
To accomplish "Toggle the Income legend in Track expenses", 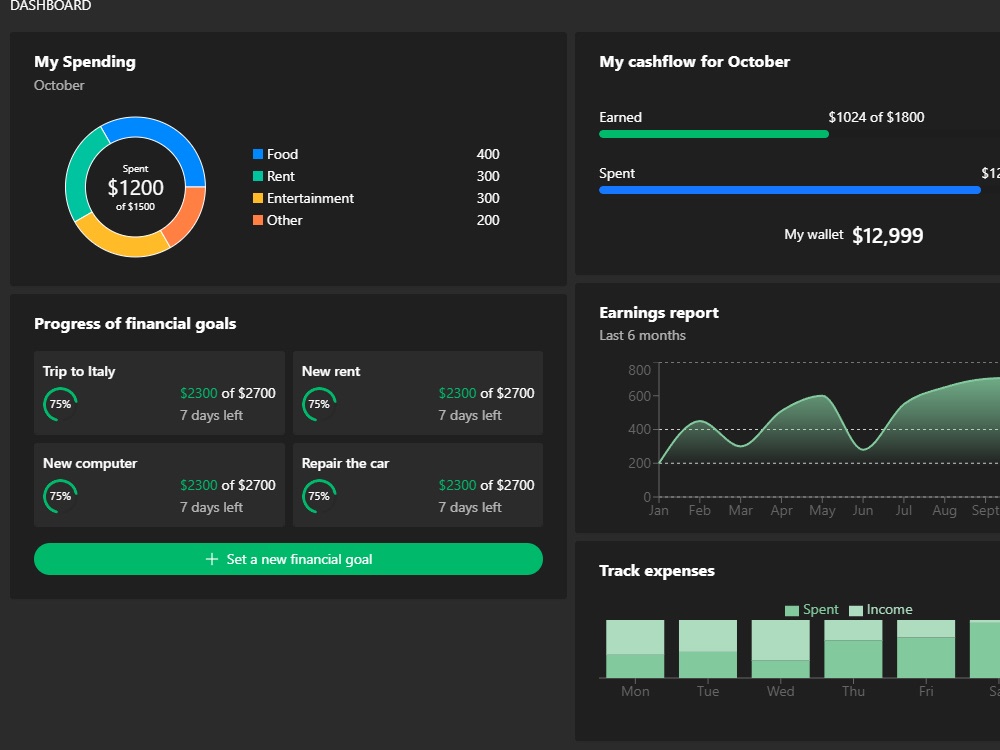I will pyautogui.click(x=881, y=610).
